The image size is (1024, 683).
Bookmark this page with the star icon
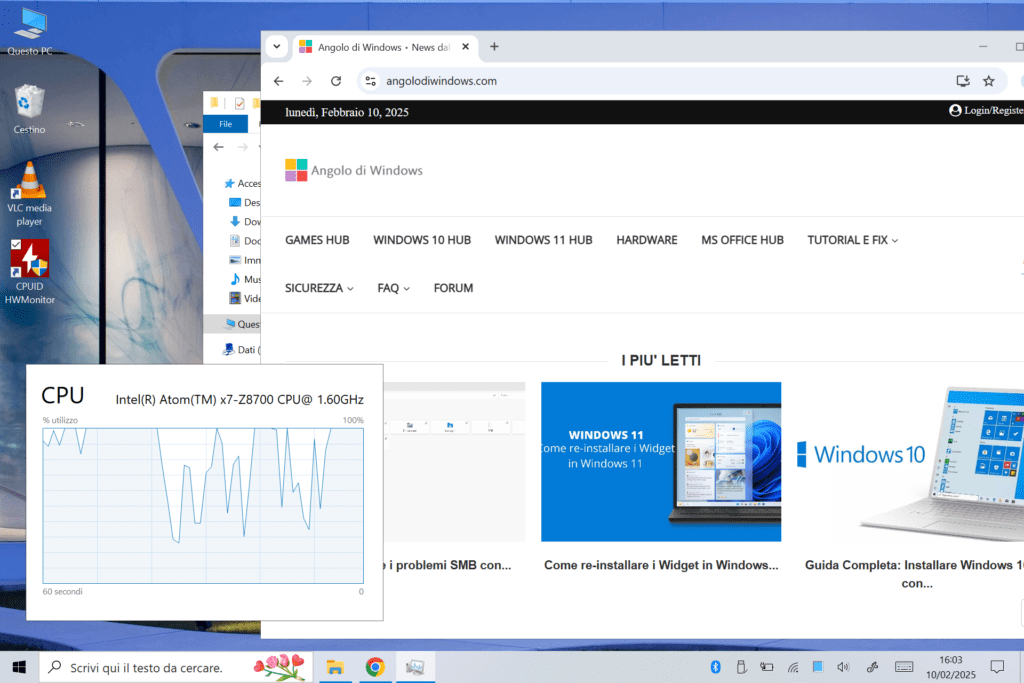click(988, 81)
